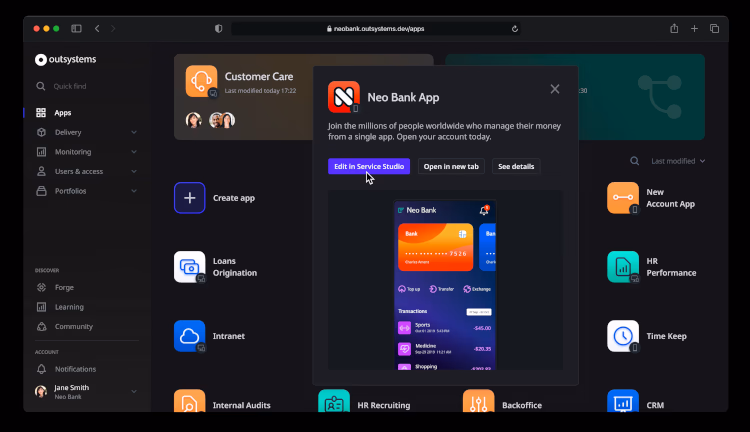
Task: Open the CRM app icon
Action: pyautogui.click(x=623, y=401)
